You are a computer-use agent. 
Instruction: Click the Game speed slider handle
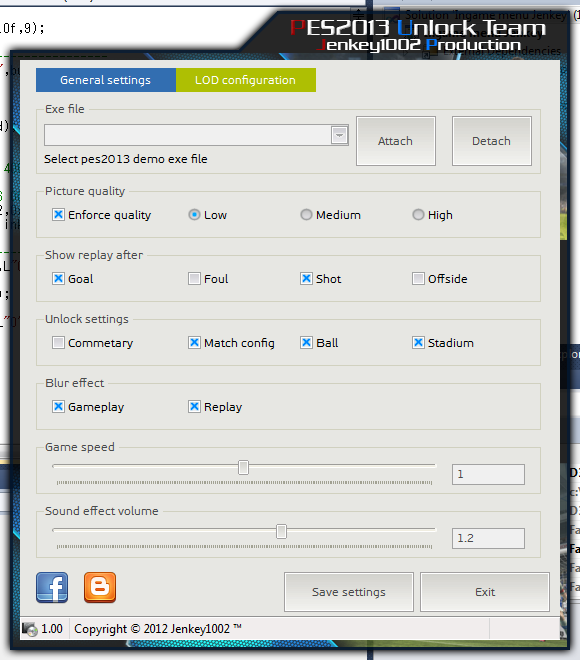click(x=243, y=467)
